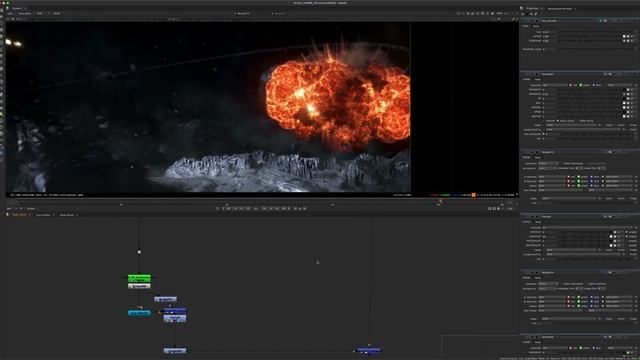This screenshot has width=640, height=360.
Task: Open the operation dropdown in second Merge panel
Action: point(548,284)
